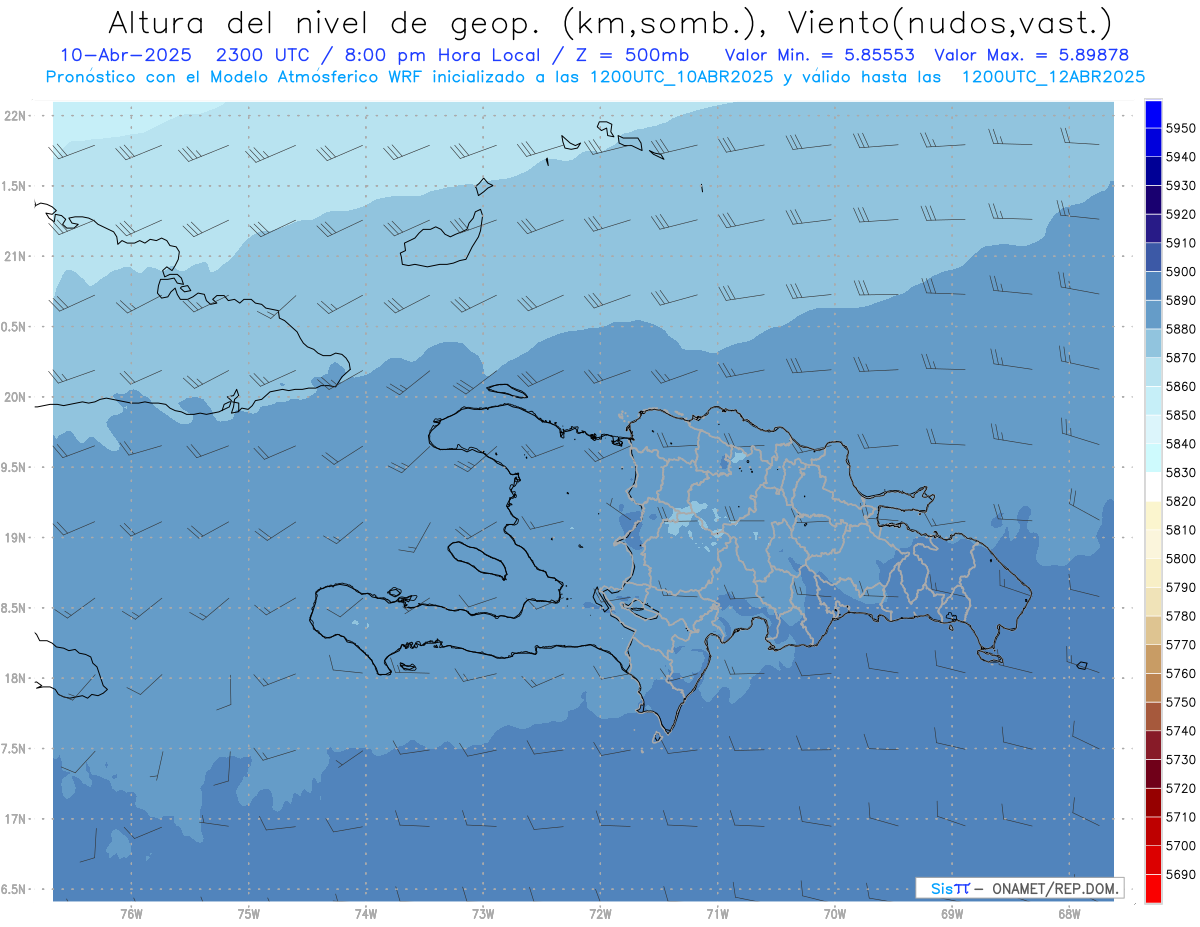Click the '74W' longitude label
This screenshot has width=1200, height=927.
pyautogui.click(x=366, y=914)
